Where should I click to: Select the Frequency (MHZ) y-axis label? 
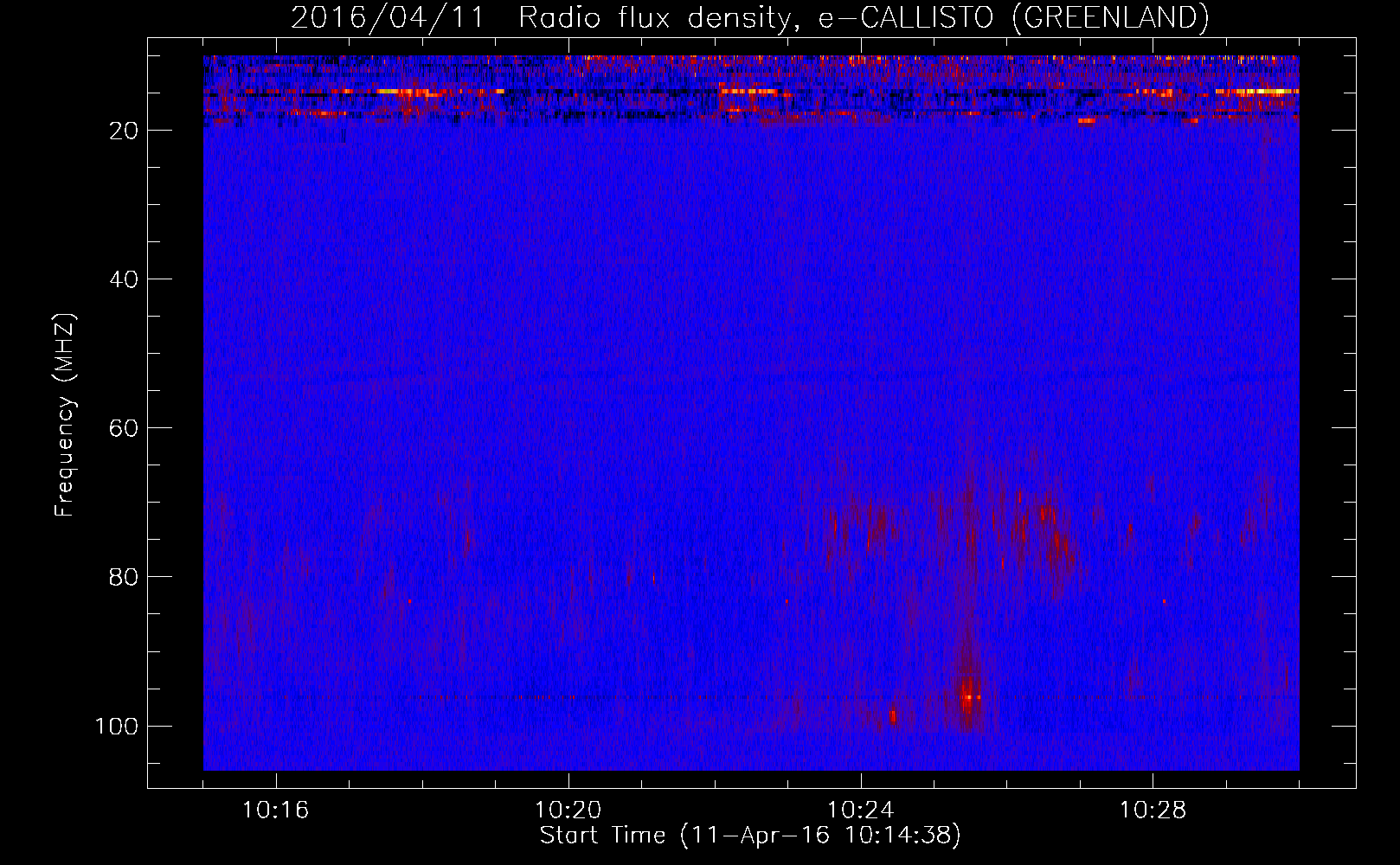[65, 415]
